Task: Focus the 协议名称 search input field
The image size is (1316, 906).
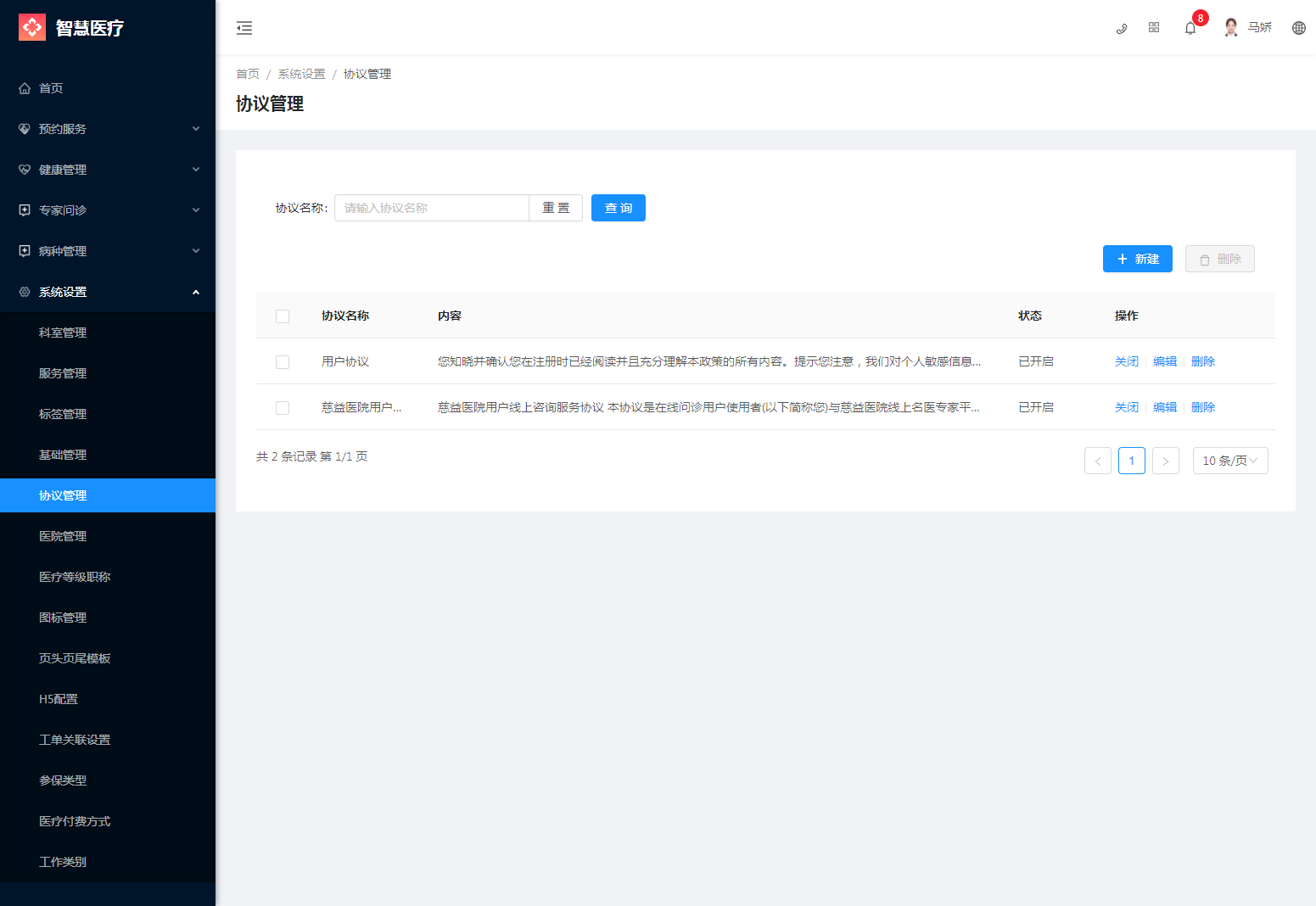Action: pyautogui.click(x=432, y=208)
